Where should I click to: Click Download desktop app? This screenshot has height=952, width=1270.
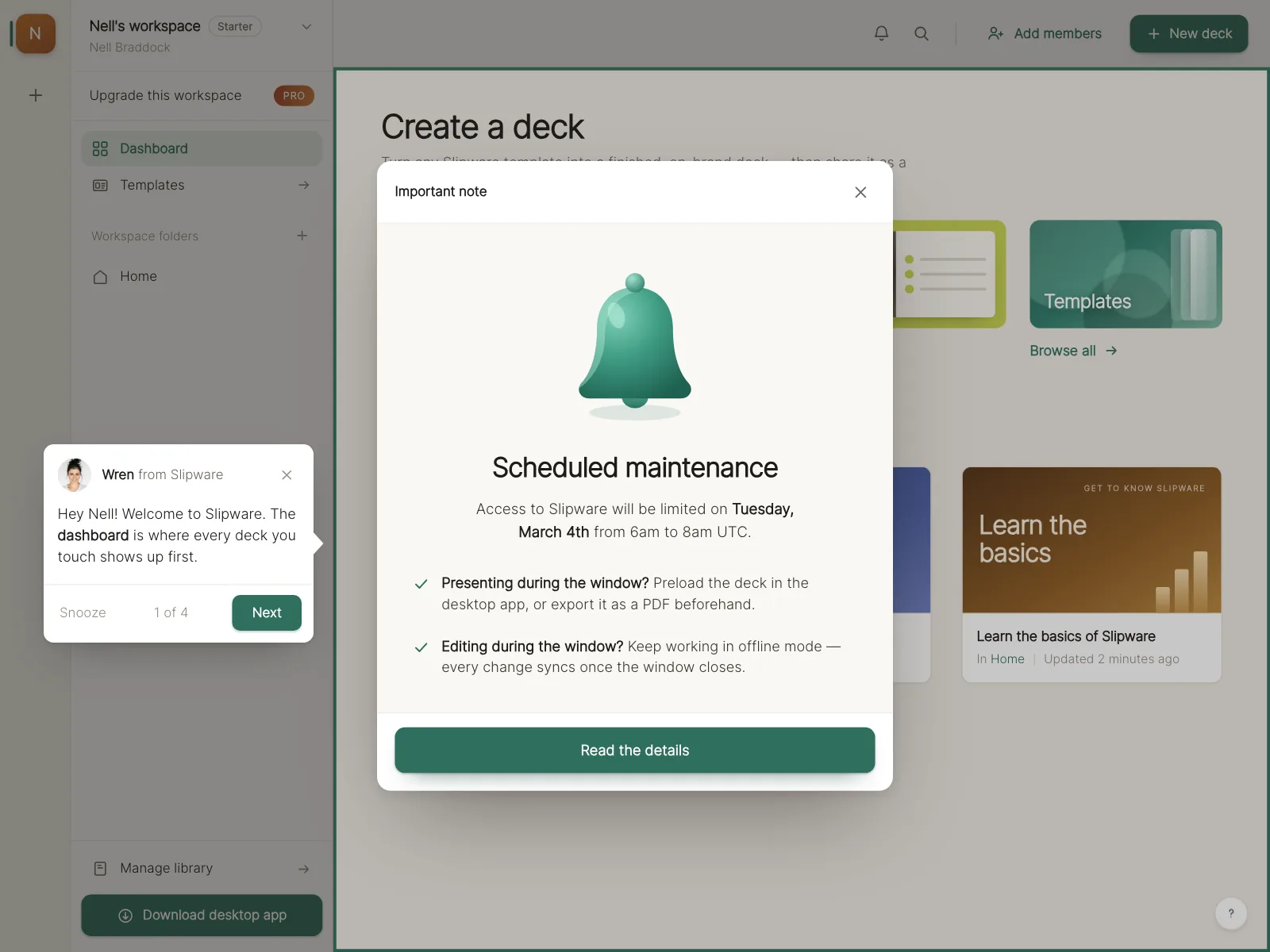click(x=202, y=915)
